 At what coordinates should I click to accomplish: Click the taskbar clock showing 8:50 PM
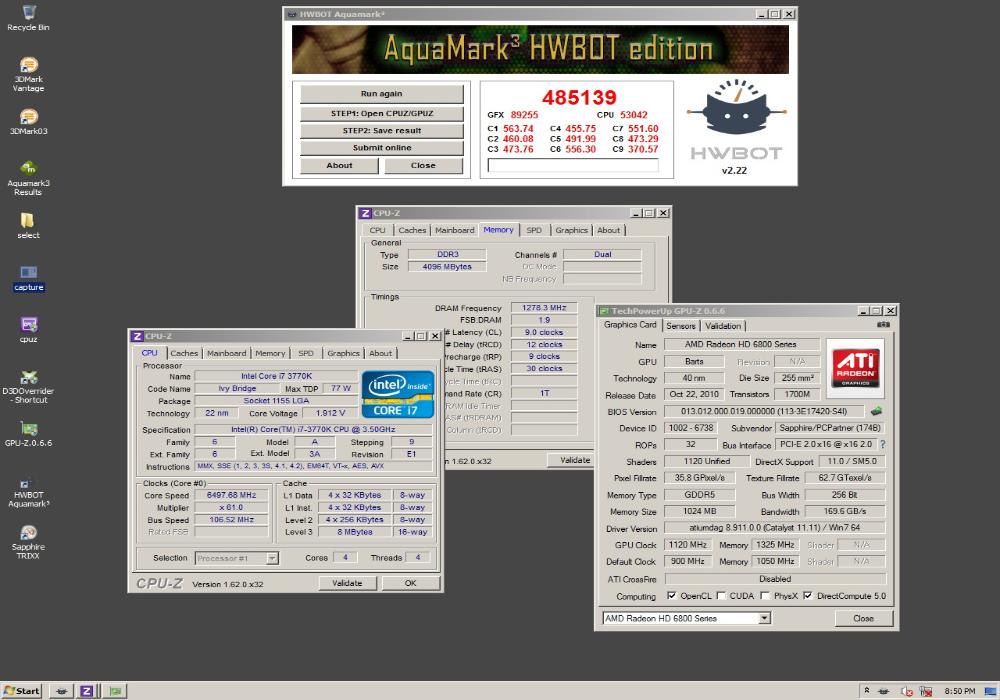point(960,690)
